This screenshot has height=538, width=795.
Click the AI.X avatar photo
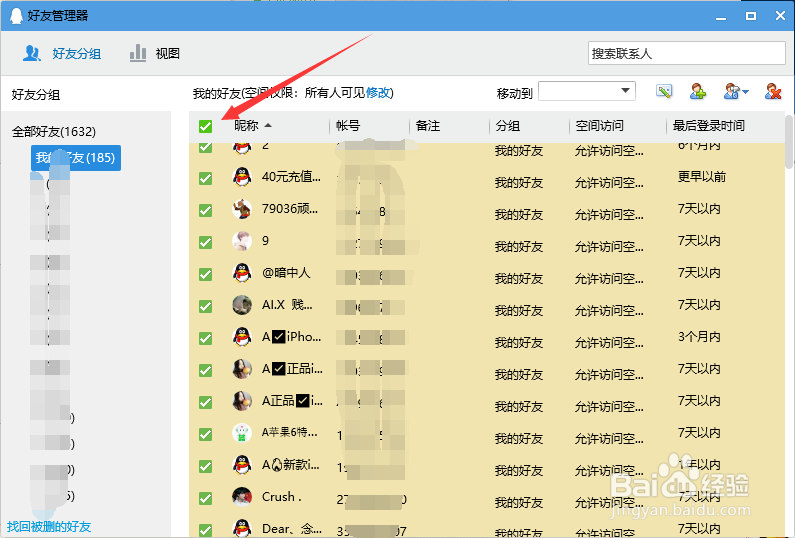(x=242, y=305)
